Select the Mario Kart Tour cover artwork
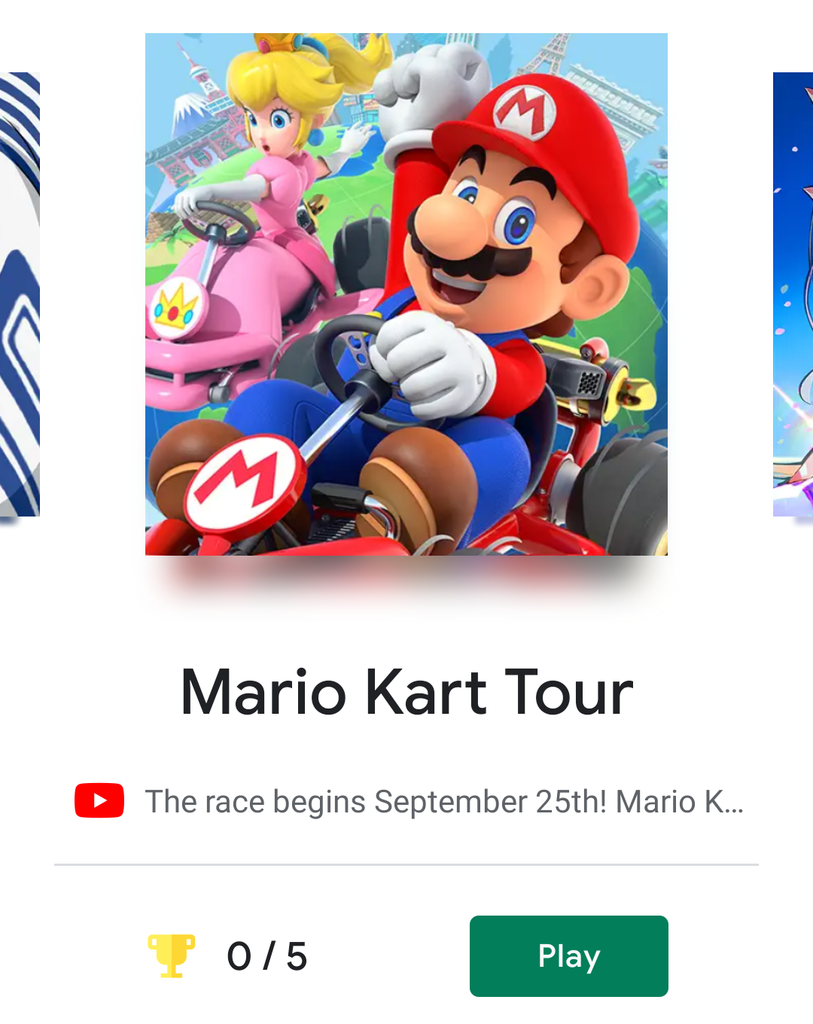This screenshot has height=1024, width=813. (406, 294)
